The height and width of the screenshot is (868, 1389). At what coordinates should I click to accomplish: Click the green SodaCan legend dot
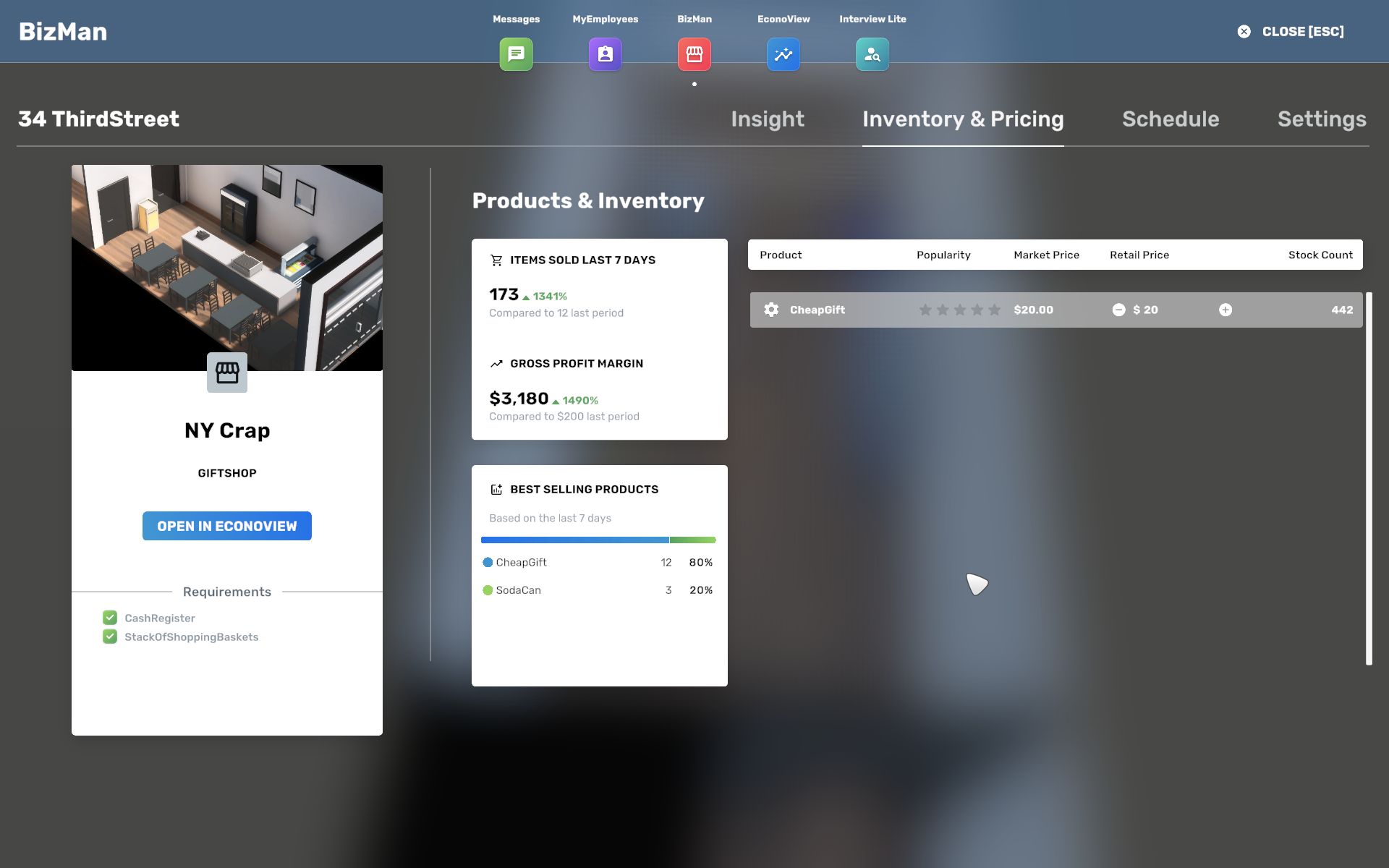[488, 590]
